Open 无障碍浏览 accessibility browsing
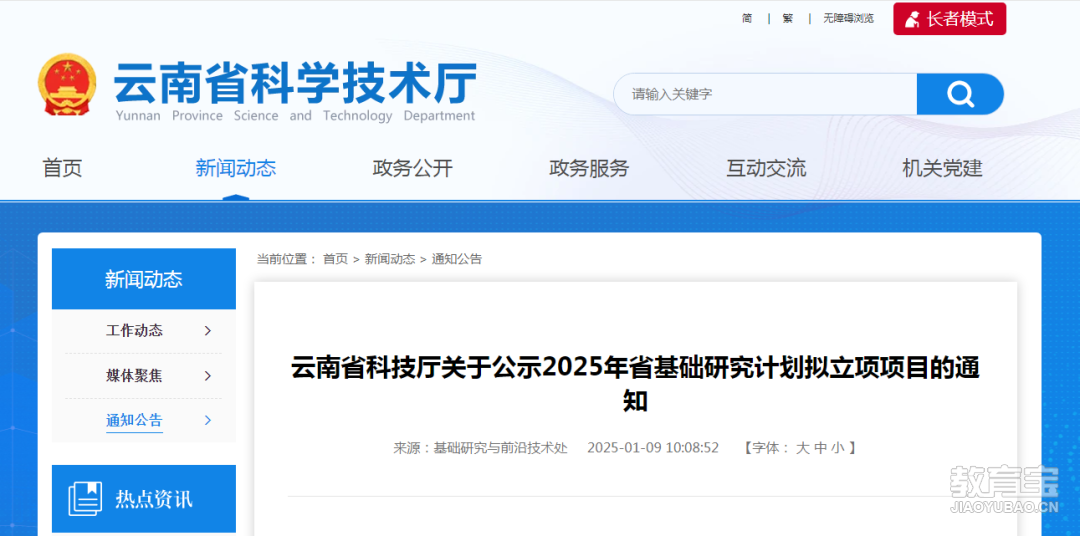 (x=849, y=19)
